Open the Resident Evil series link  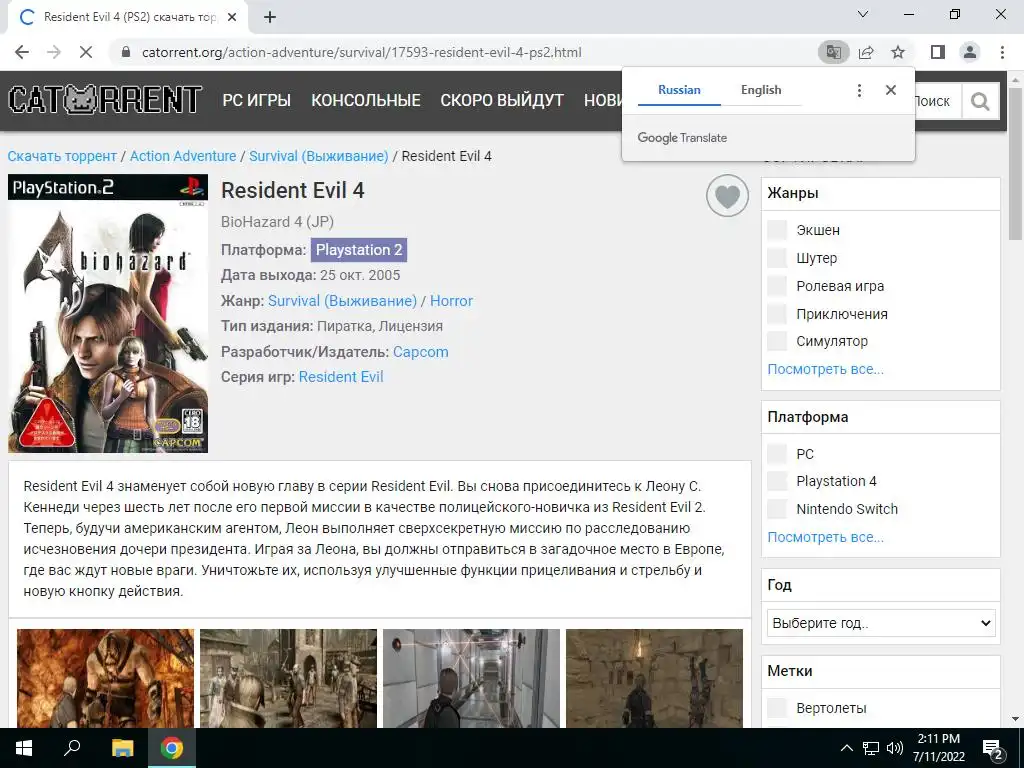pos(341,377)
